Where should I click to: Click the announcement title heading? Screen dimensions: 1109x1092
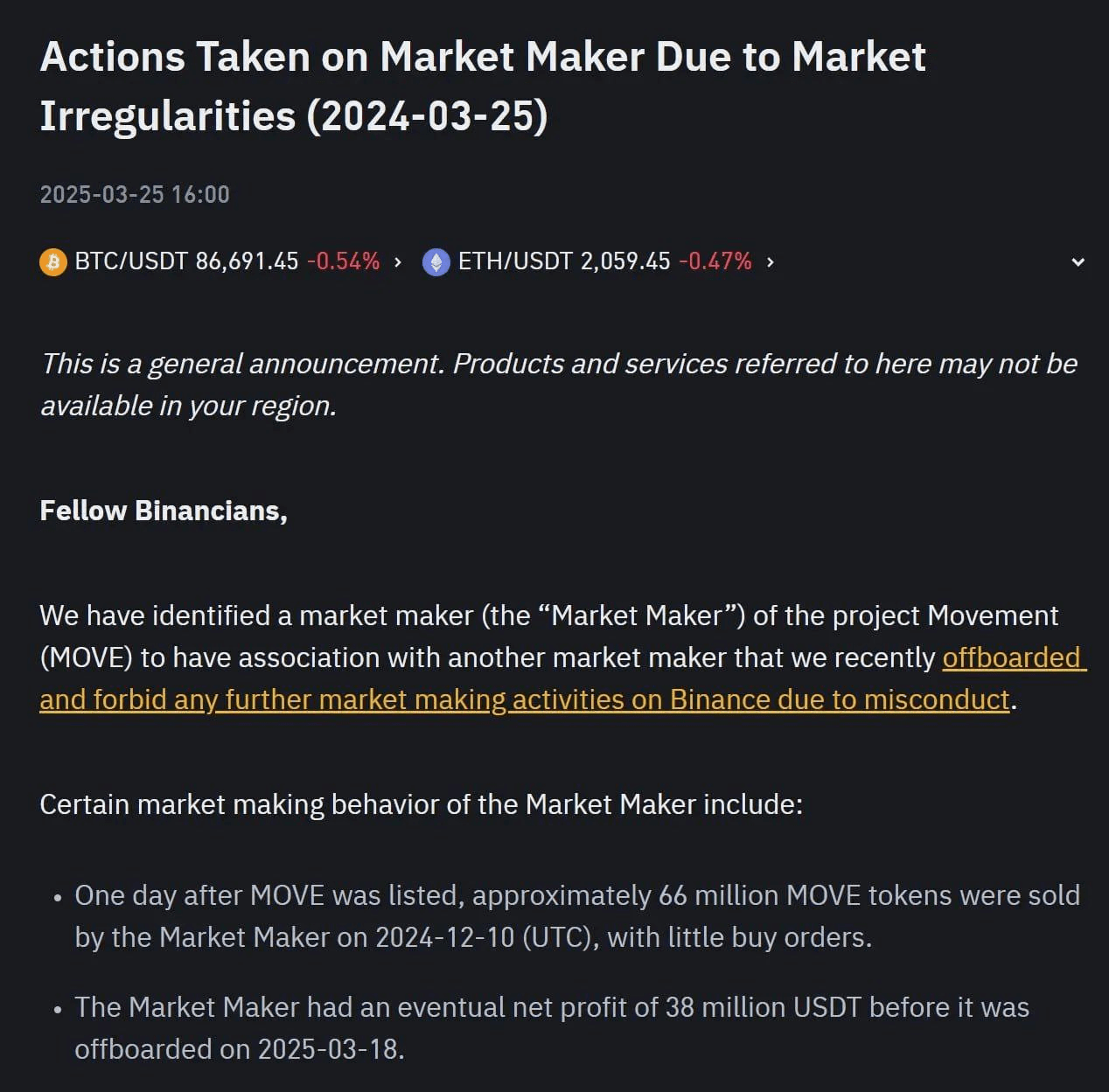(482, 86)
